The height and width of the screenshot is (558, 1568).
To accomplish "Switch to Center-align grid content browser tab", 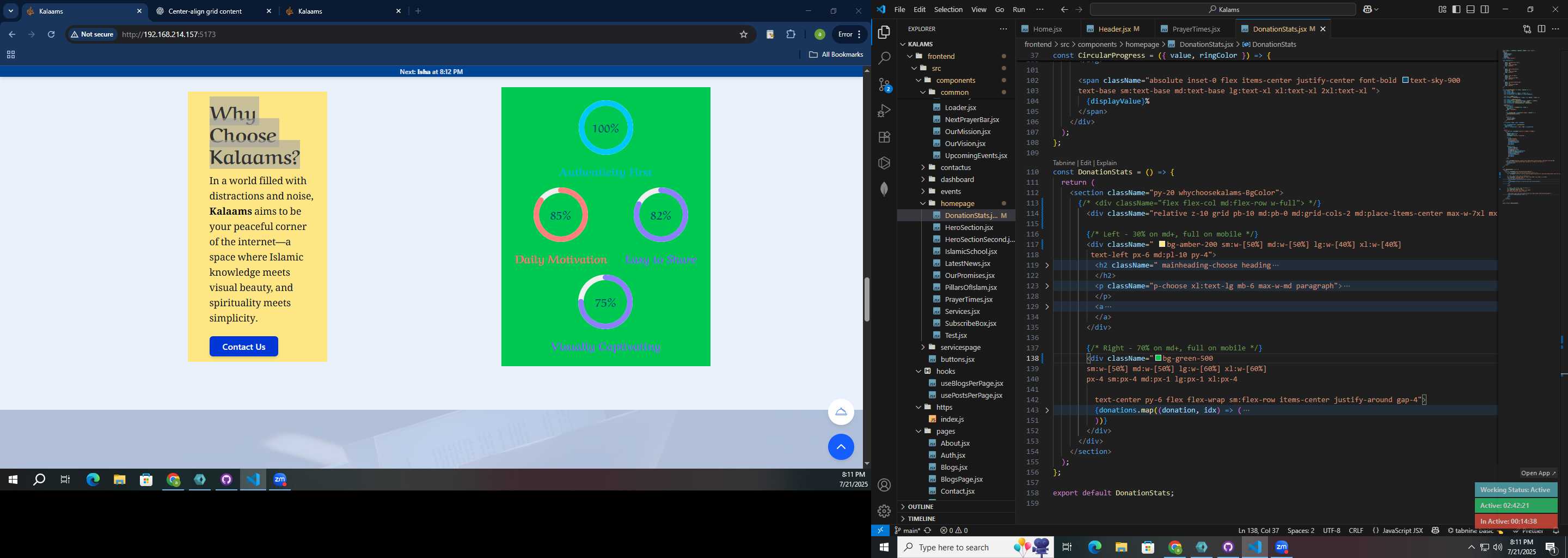I will 213,11.
